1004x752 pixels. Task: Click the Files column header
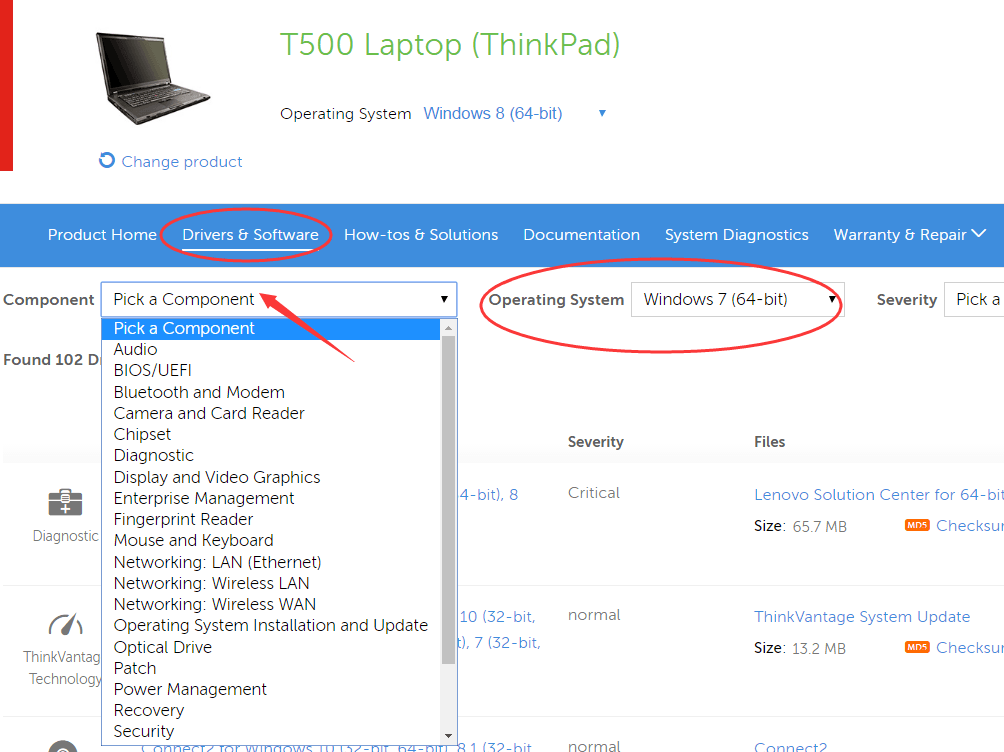[x=770, y=442]
